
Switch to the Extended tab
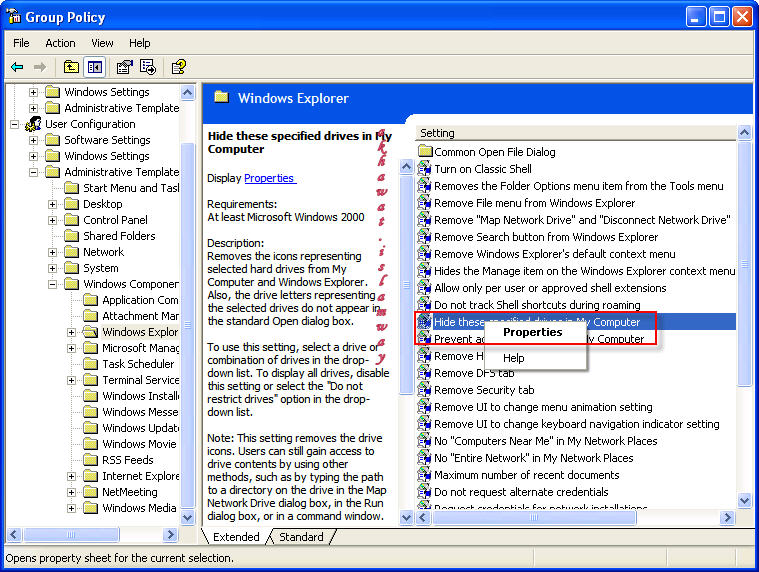236,537
